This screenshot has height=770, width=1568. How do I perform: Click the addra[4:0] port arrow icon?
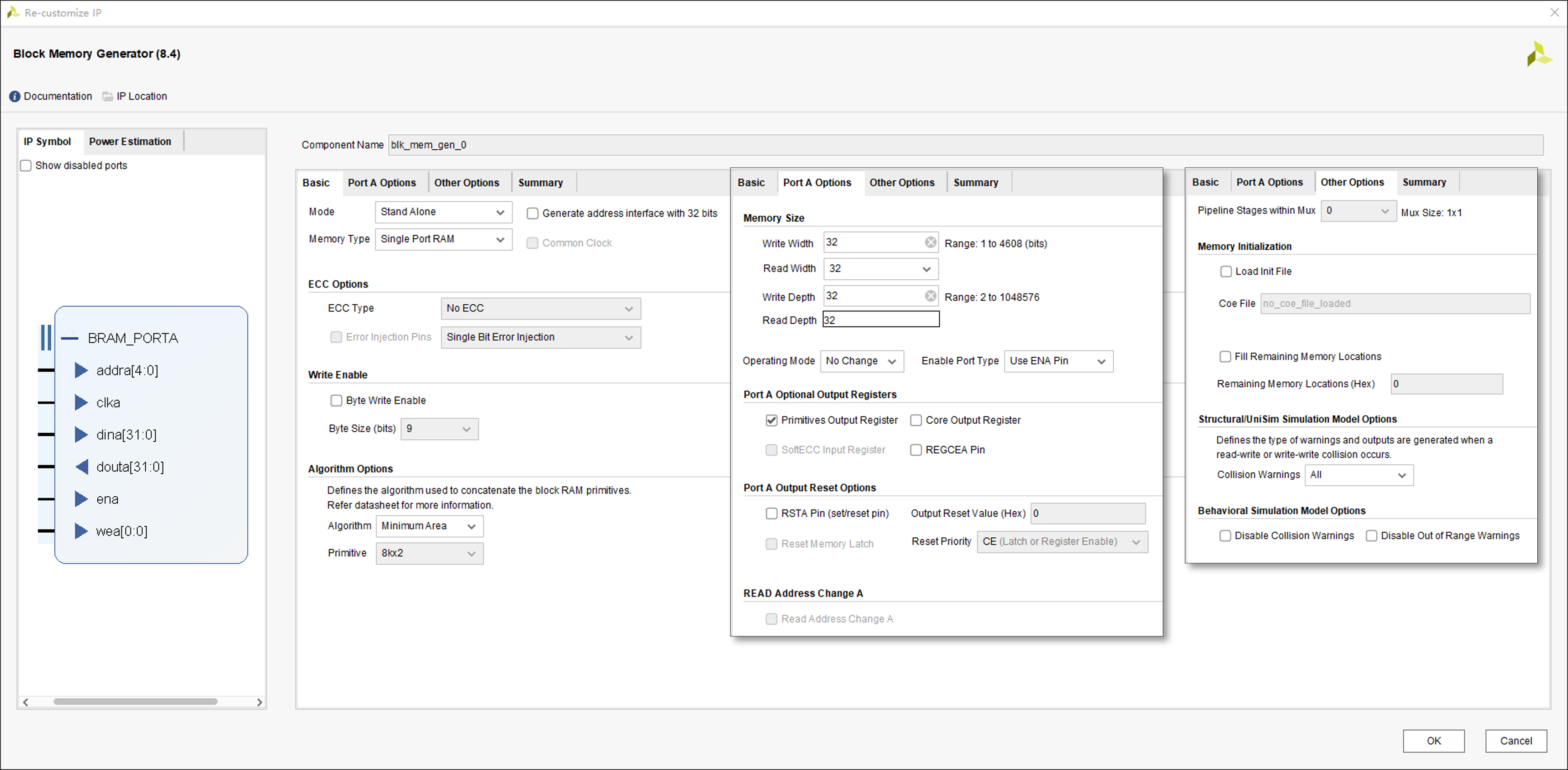(x=81, y=370)
